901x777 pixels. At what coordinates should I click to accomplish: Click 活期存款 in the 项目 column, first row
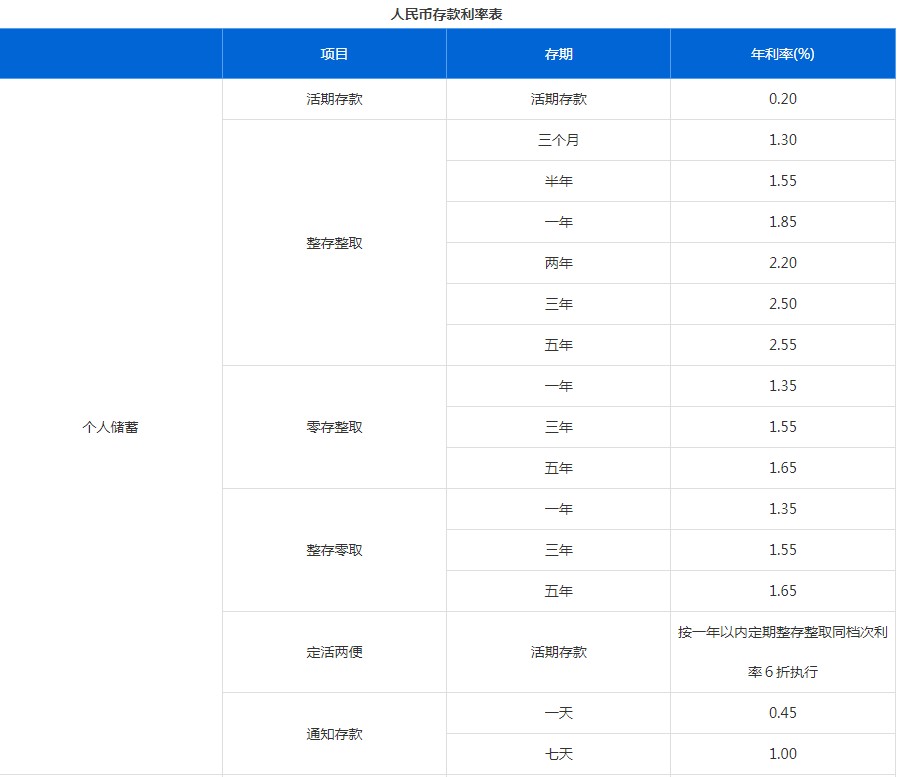click(x=334, y=99)
